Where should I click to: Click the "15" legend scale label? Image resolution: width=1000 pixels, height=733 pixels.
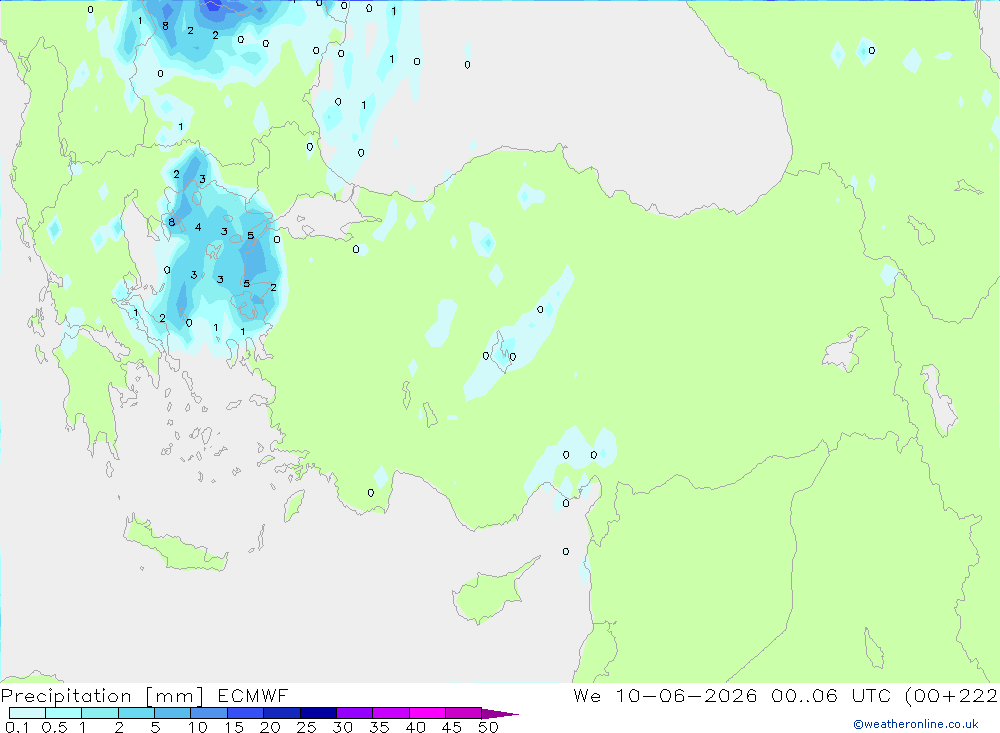pyautogui.click(x=234, y=727)
